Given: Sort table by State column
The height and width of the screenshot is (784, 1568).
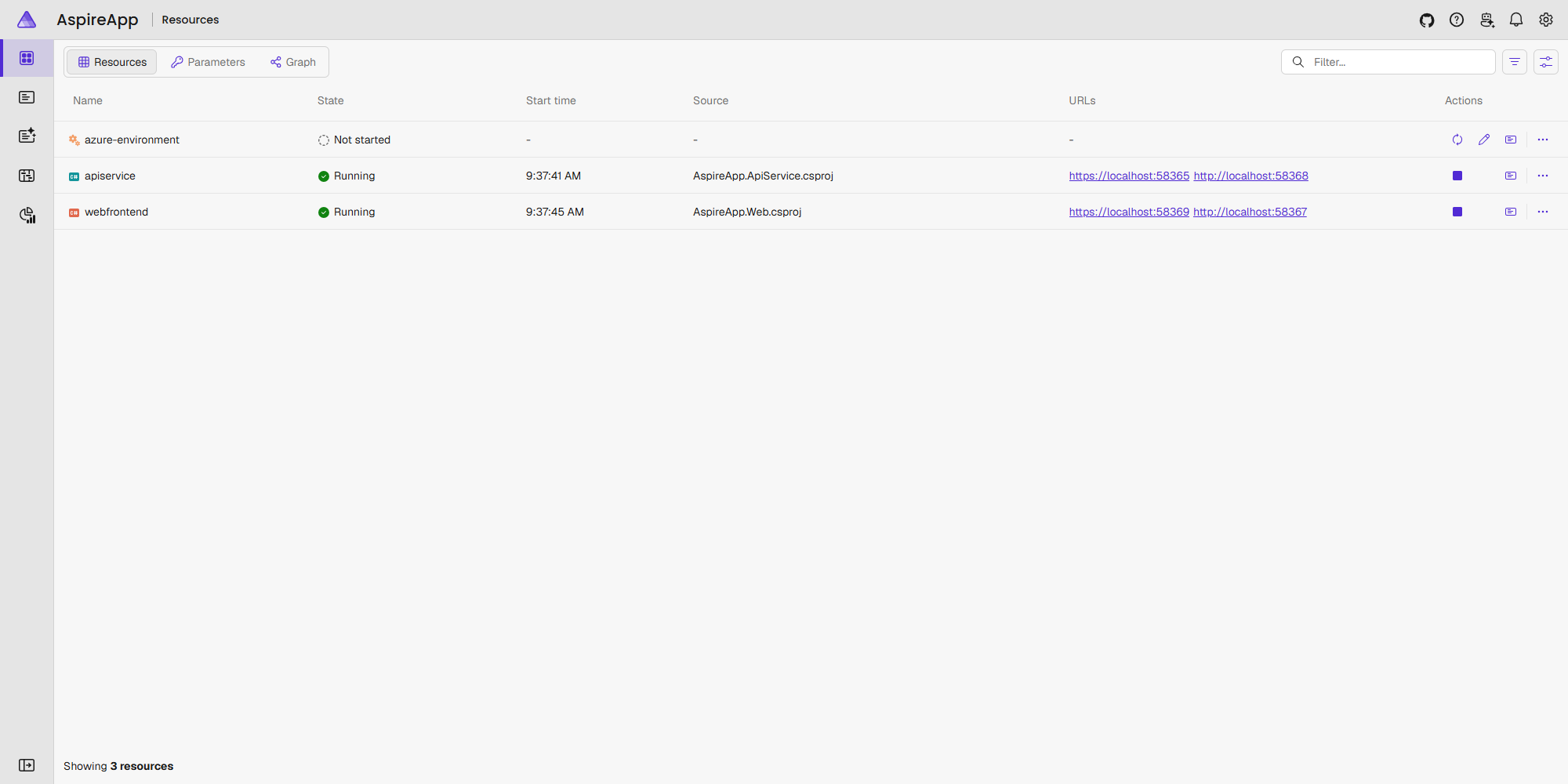Looking at the screenshot, I should tap(331, 100).
